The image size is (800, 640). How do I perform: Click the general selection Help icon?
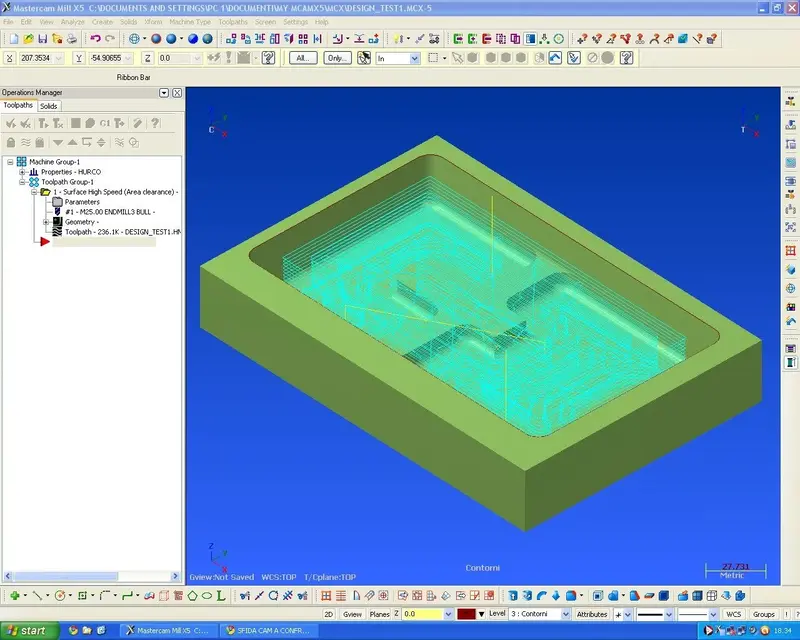(627, 58)
